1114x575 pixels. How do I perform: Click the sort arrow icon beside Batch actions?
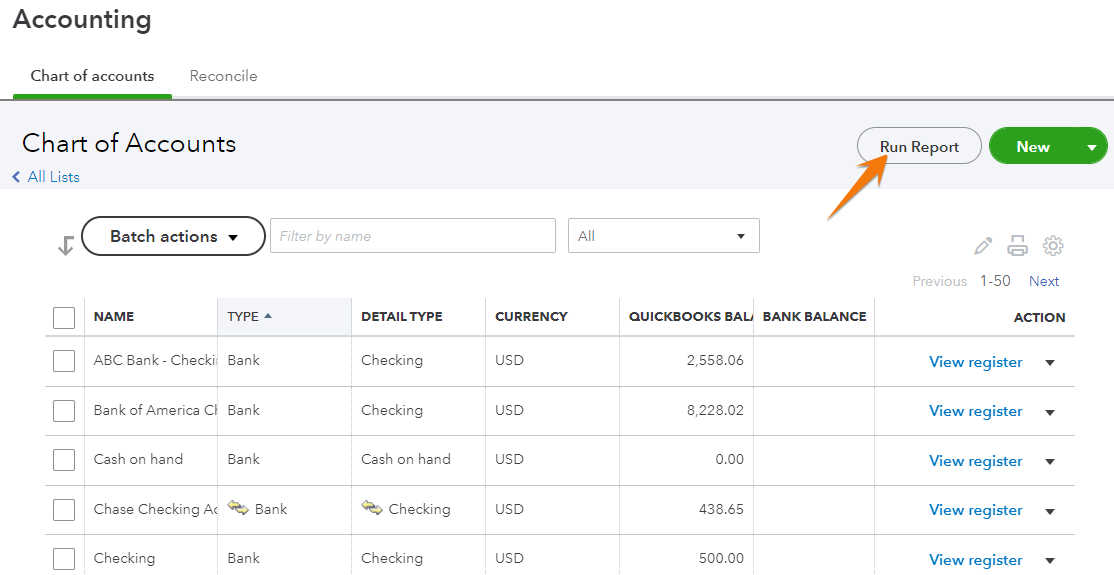point(66,245)
